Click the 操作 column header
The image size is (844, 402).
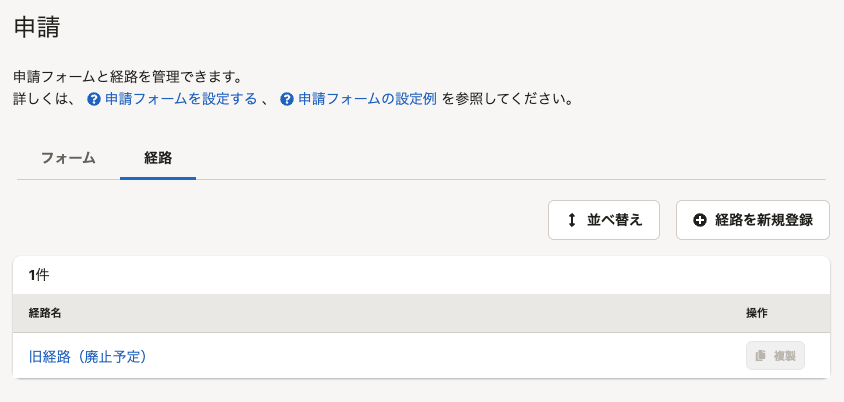[757, 313]
